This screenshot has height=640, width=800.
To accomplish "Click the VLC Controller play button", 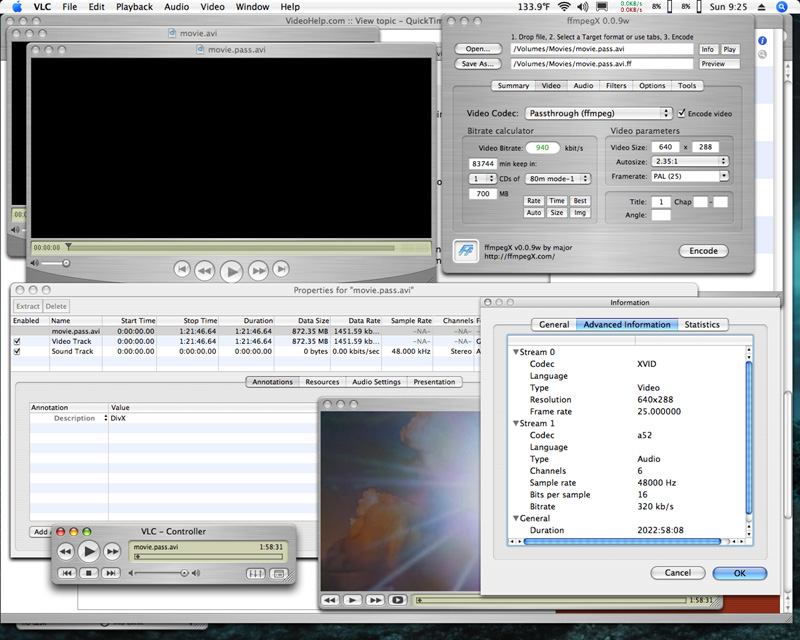I will click(x=89, y=551).
